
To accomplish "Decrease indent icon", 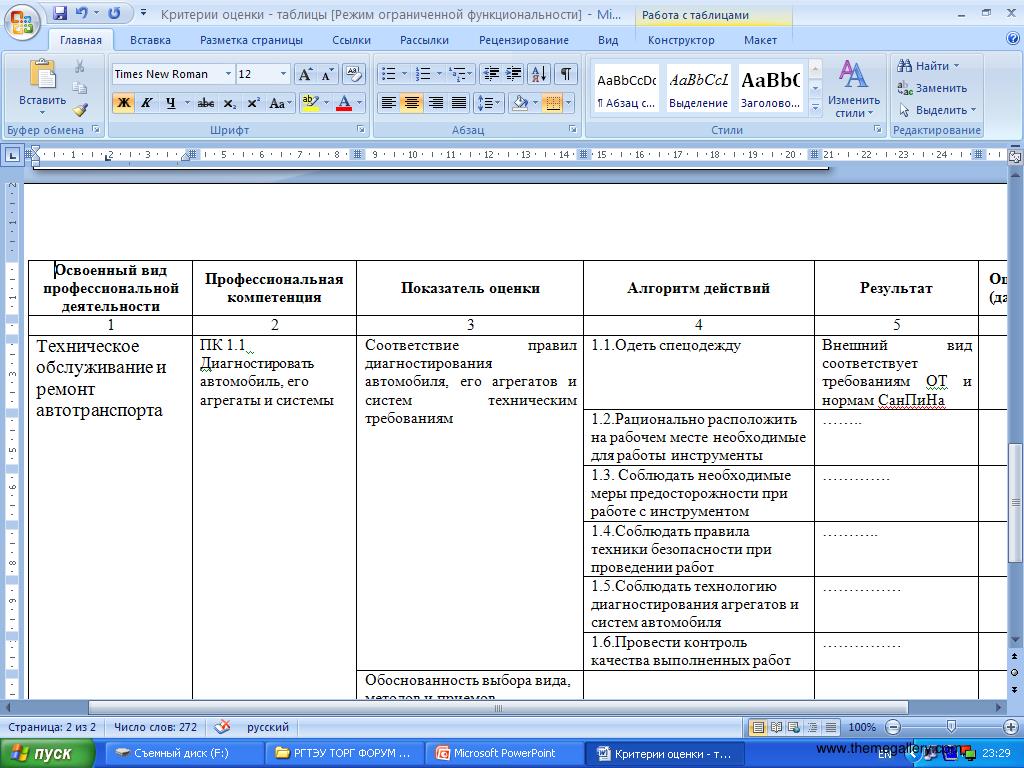I will 490,74.
